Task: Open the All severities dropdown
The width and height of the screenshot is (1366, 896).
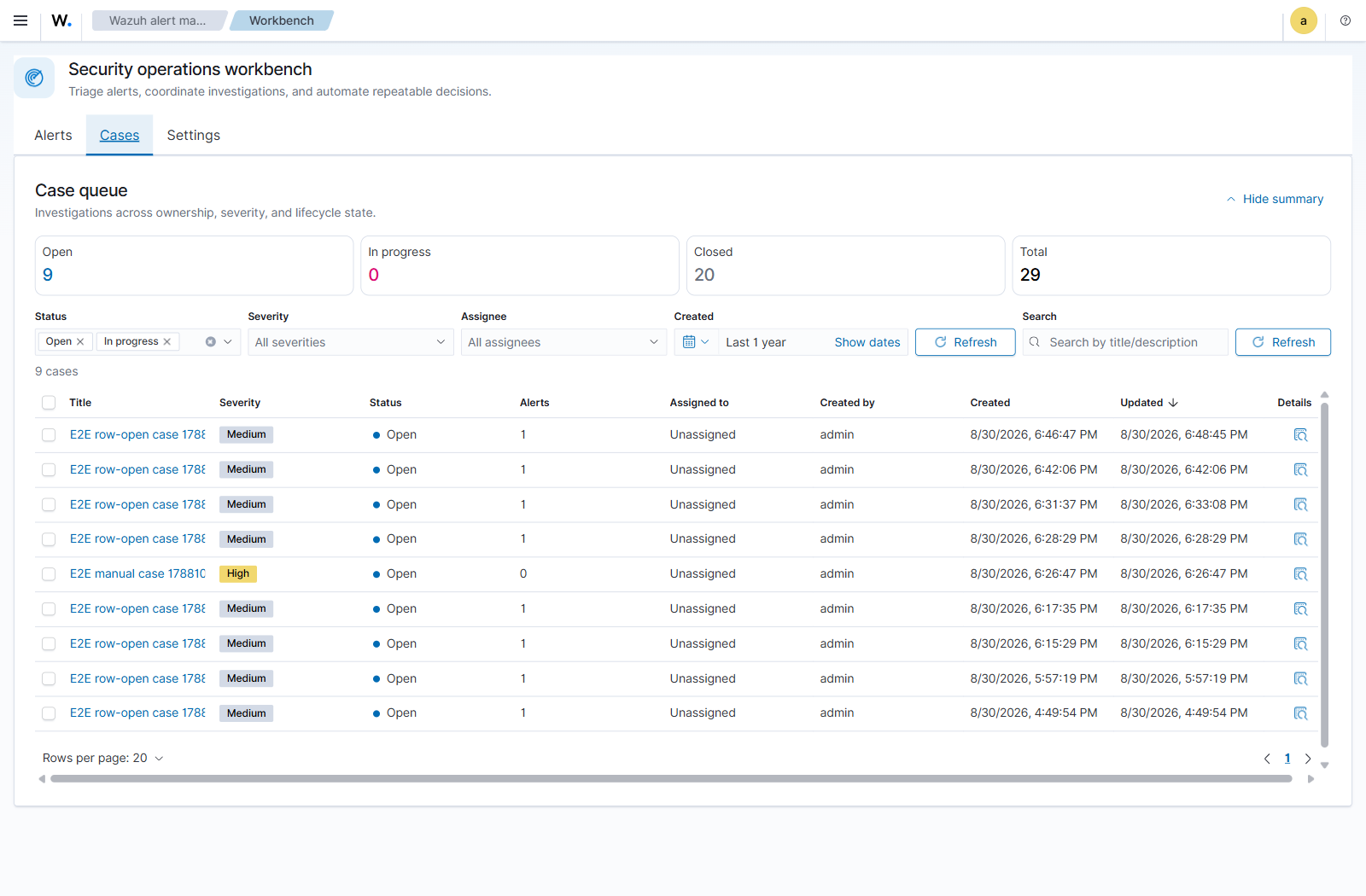Action: coord(350,342)
